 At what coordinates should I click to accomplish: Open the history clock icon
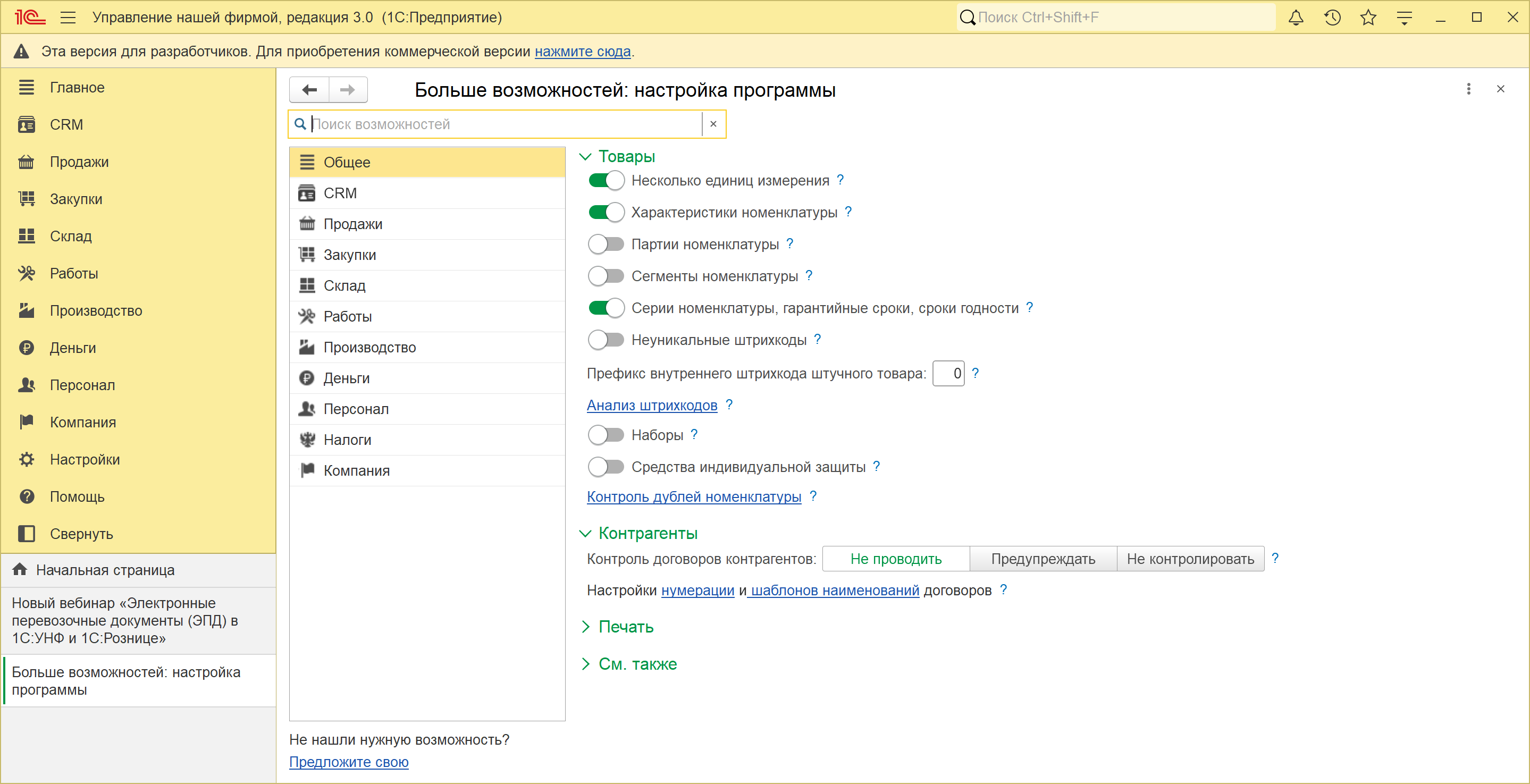pos(1332,17)
